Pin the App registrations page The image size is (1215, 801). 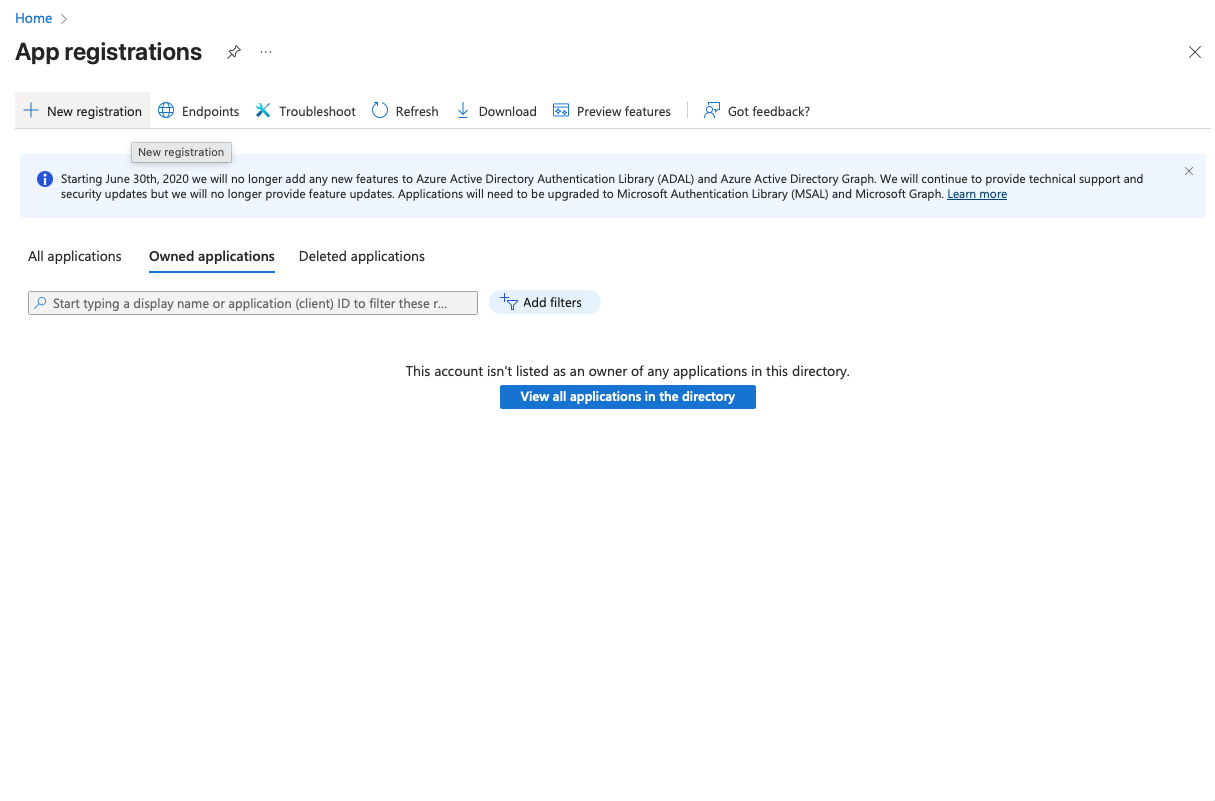[234, 52]
